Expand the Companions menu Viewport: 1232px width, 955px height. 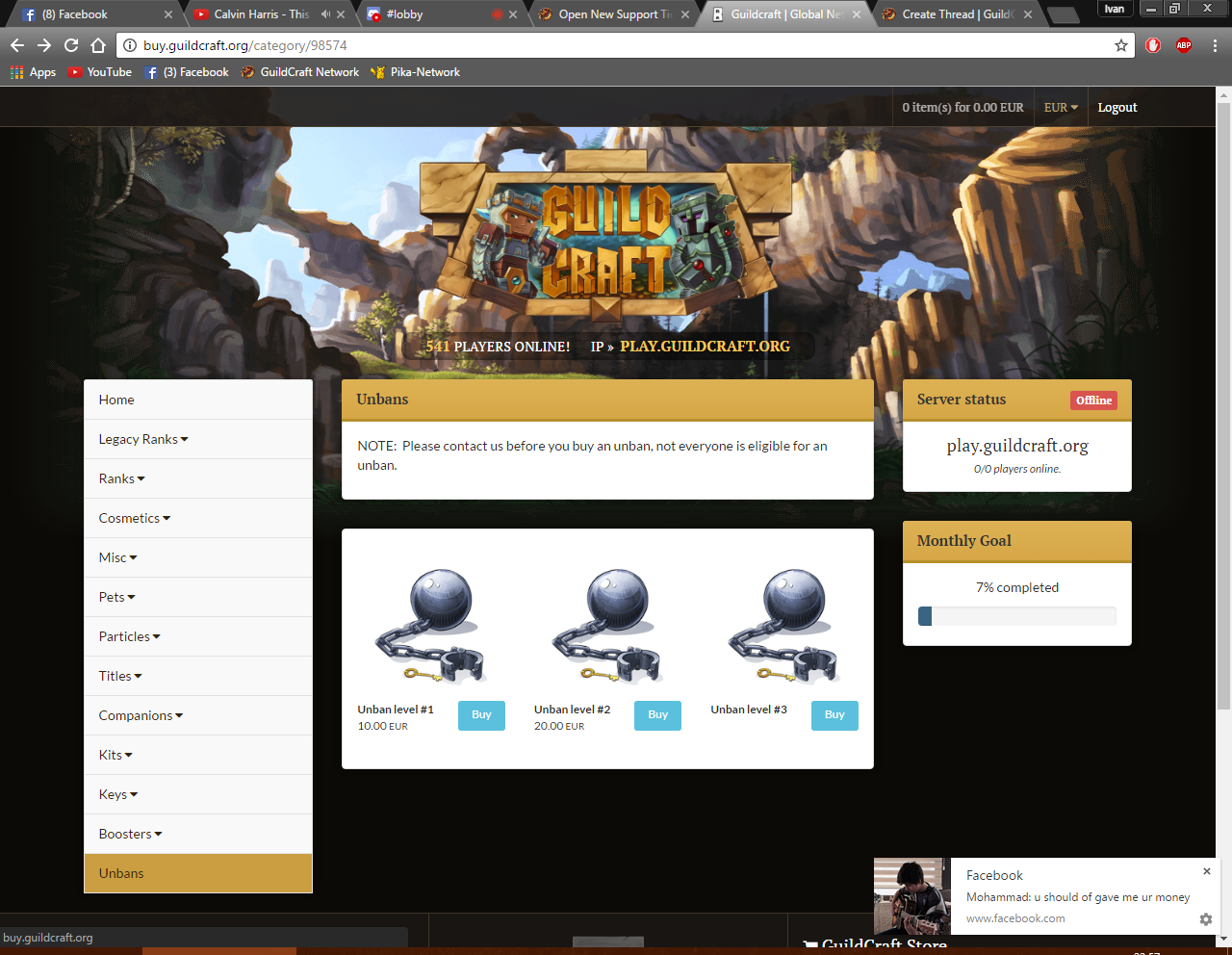tap(198, 715)
